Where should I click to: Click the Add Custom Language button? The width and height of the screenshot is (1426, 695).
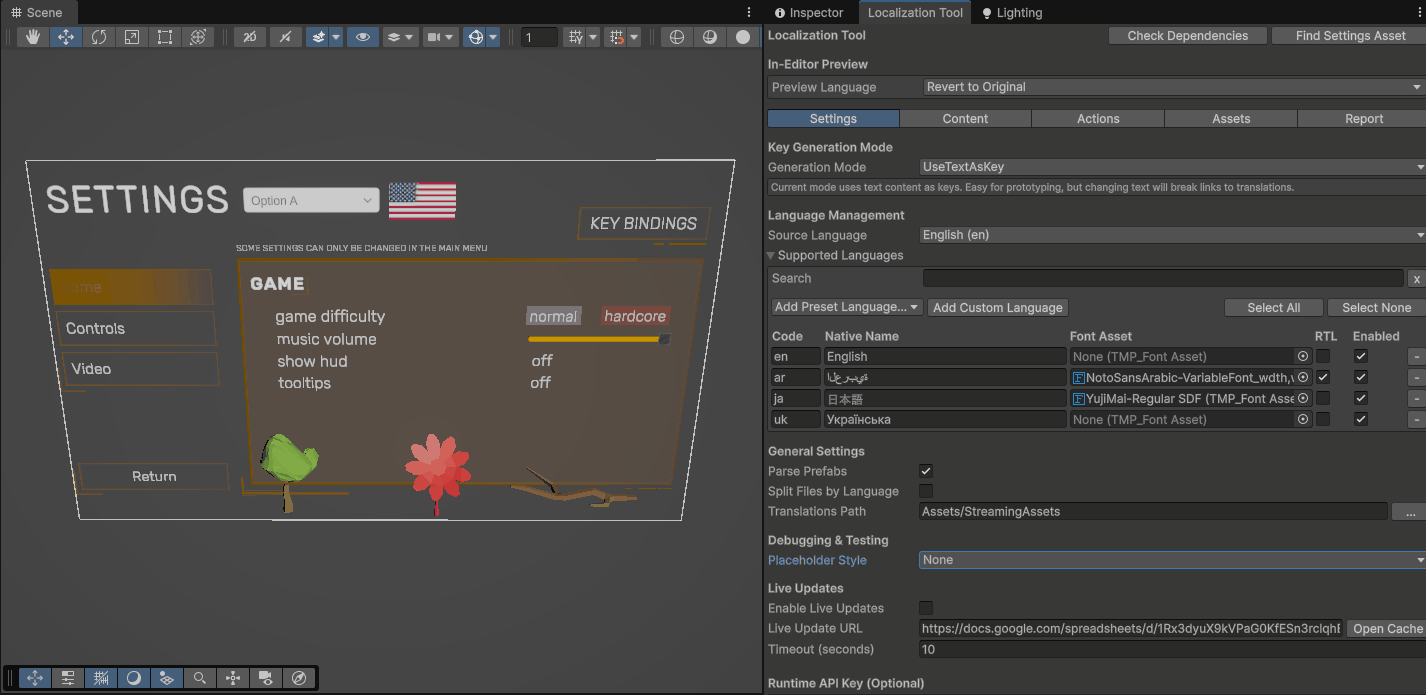[x=997, y=307]
